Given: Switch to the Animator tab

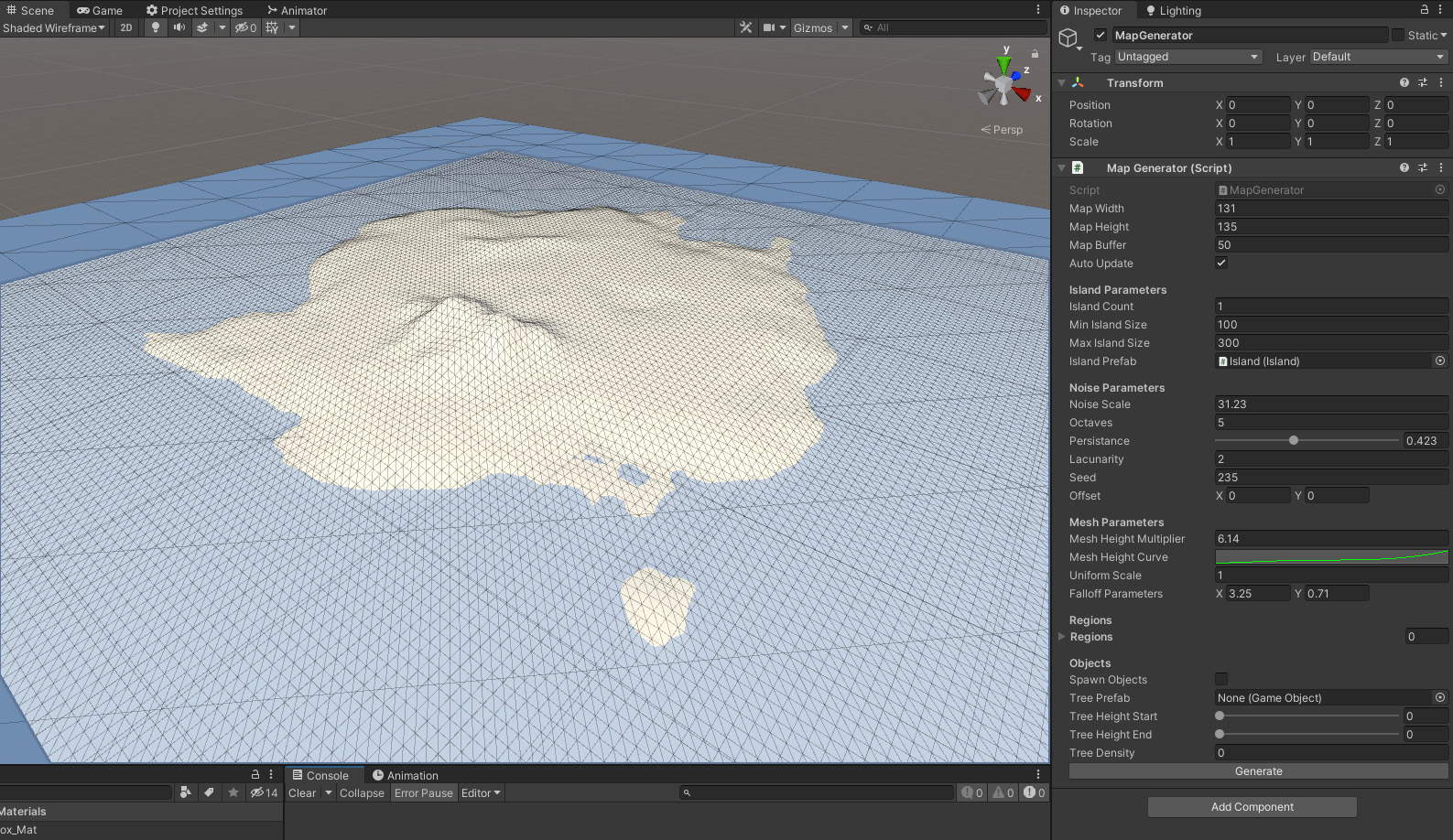Looking at the screenshot, I should [x=298, y=10].
